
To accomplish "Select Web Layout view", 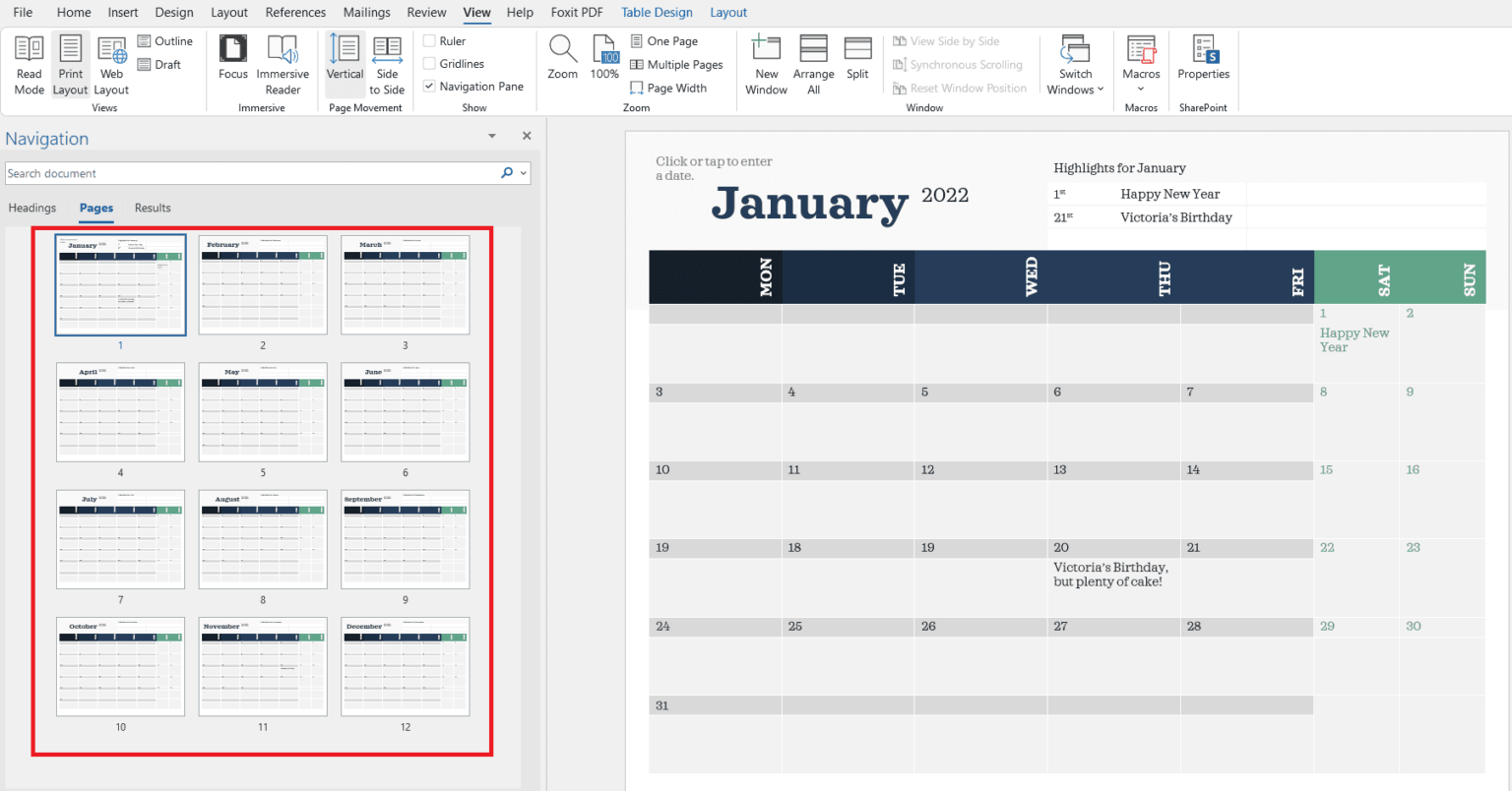I will tap(110, 64).
